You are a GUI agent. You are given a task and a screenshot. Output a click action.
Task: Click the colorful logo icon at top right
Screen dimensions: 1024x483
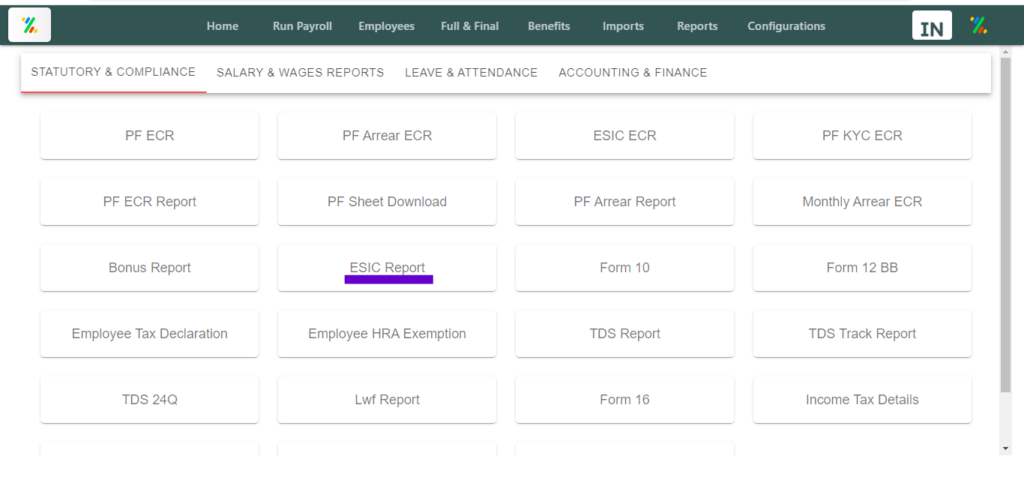pos(978,25)
